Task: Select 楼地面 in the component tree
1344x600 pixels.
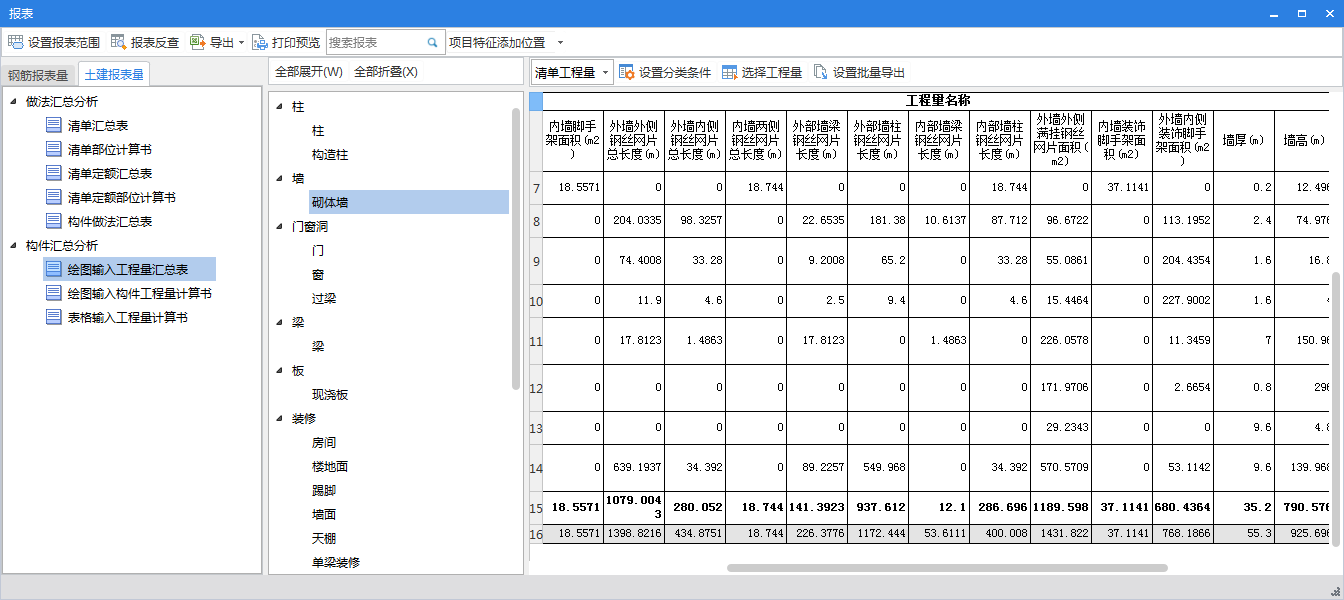Action: (330, 466)
